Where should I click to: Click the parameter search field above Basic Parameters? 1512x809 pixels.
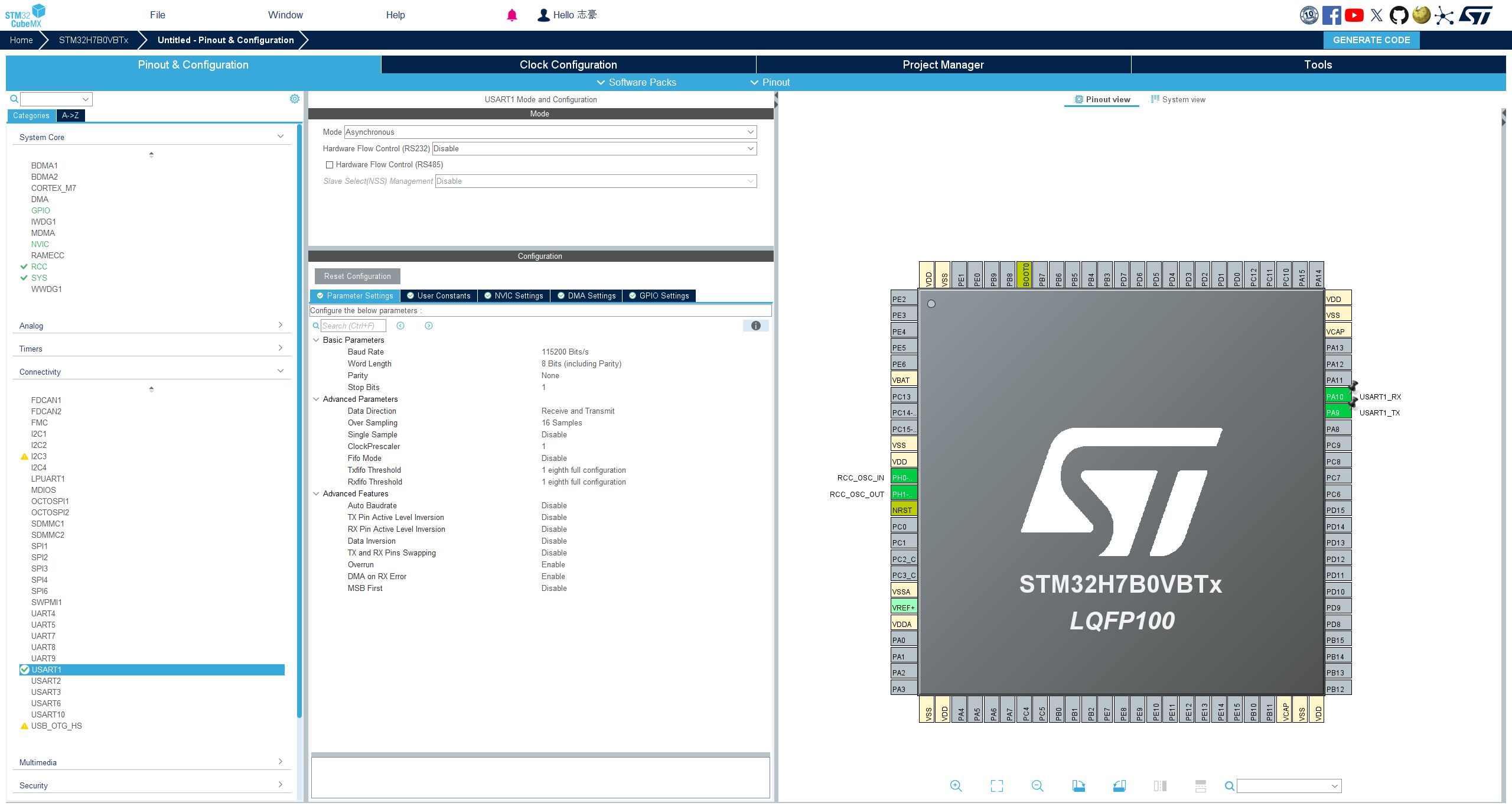[353, 325]
